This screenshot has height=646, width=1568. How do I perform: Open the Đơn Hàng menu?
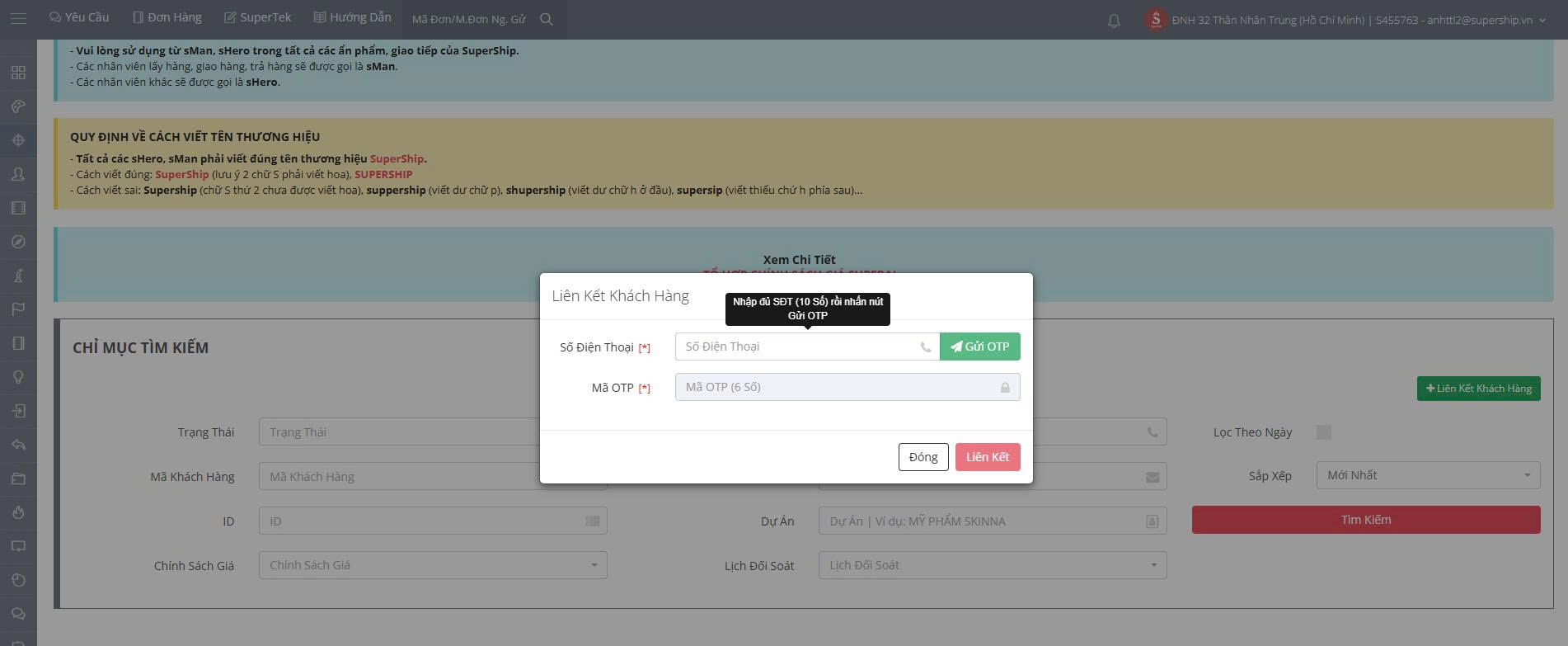(167, 17)
